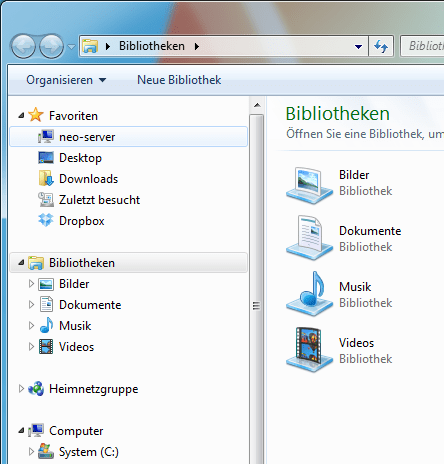The height and width of the screenshot is (464, 444).
Task: Select the Zuletzt besucht icon
Action: [x=46, y=200]
